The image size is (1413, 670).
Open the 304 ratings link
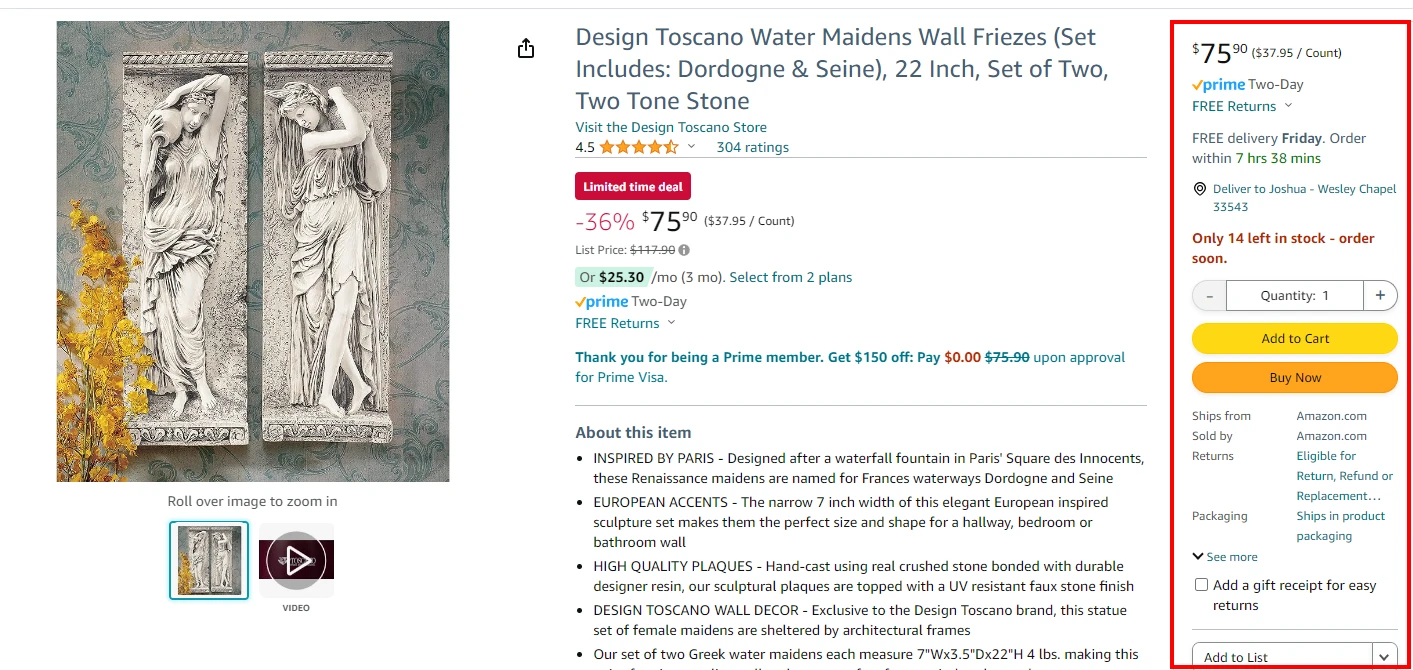pos(752,147)
